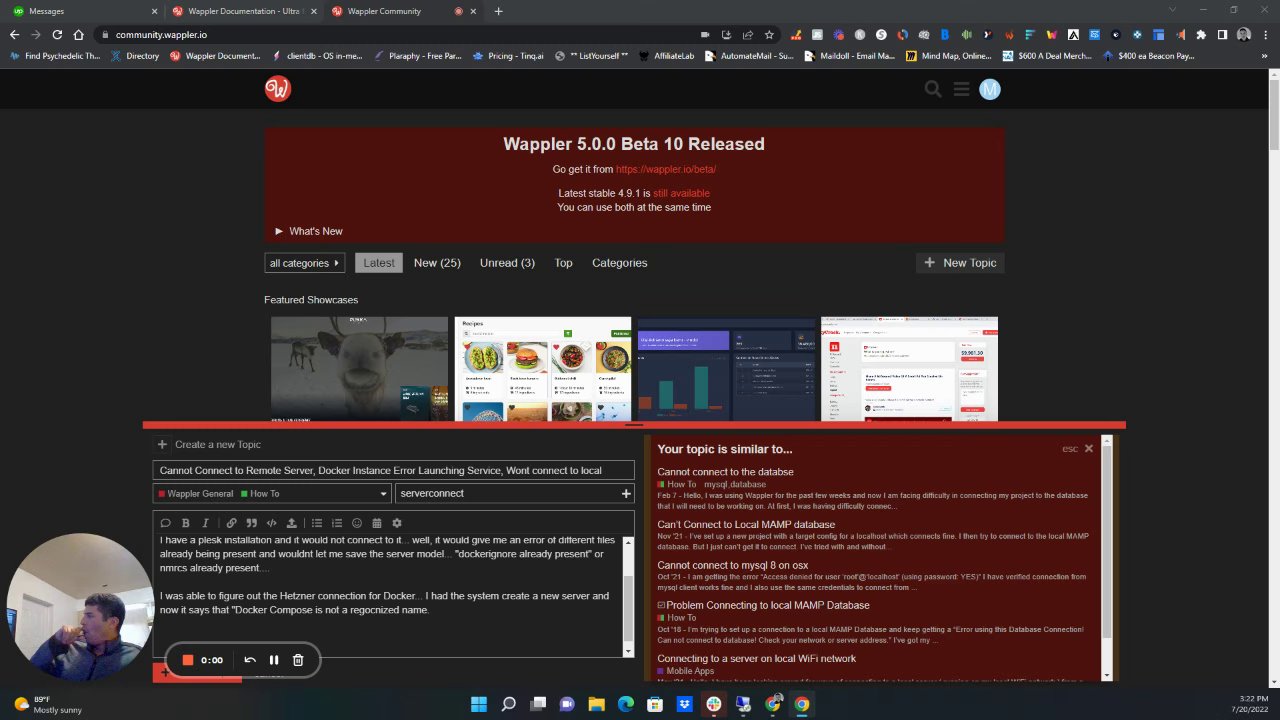
Task: Open the wappler.io/beta link
Action: coord(666,169)
